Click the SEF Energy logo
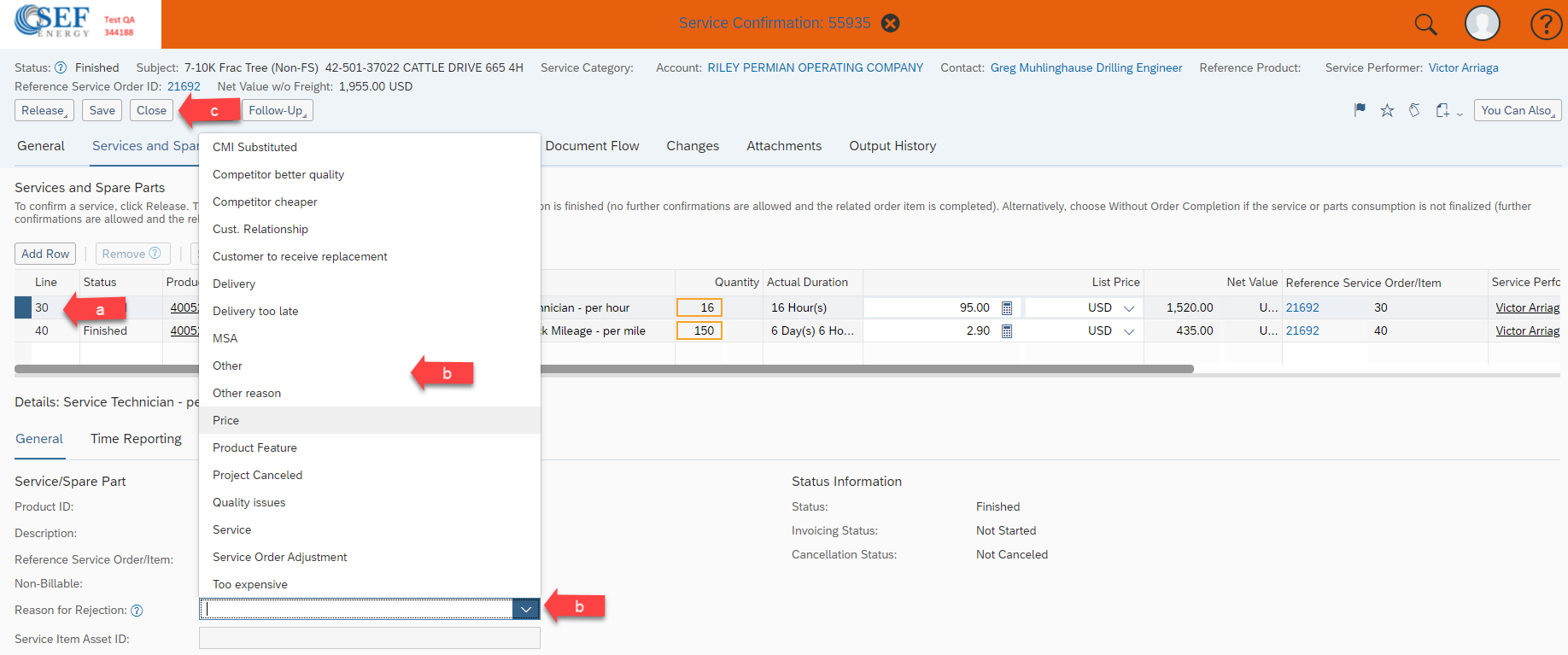 (x=53, y=21)
